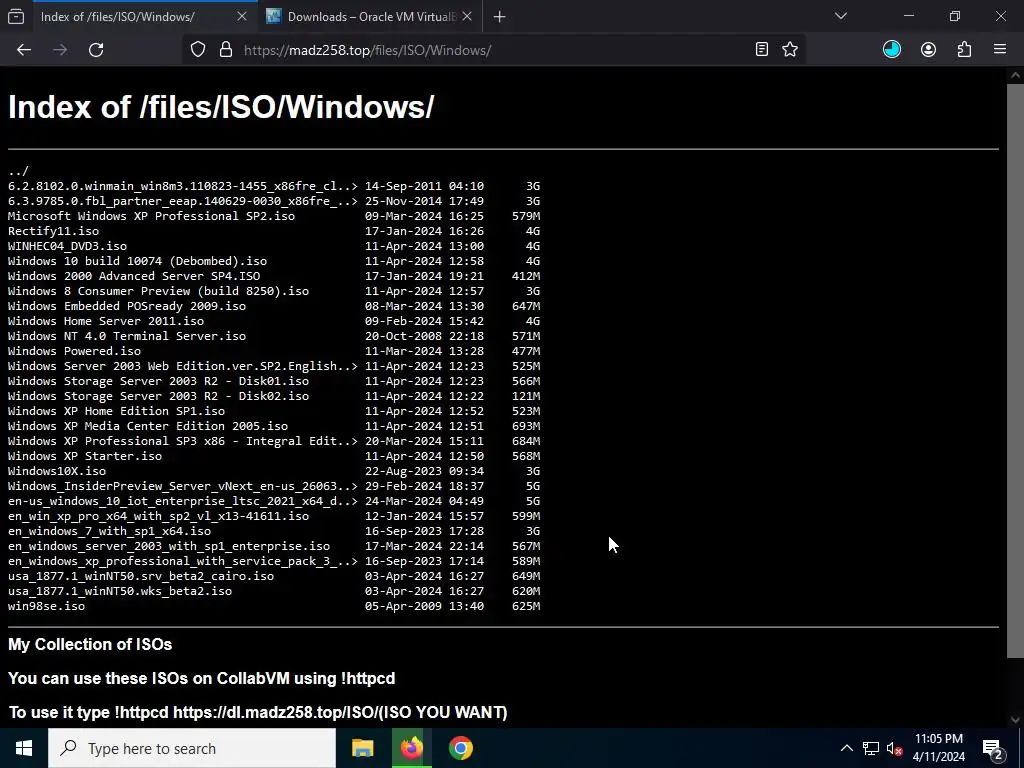
Task: Click the Firefox taskbar icon
Action: click(411, 748)
